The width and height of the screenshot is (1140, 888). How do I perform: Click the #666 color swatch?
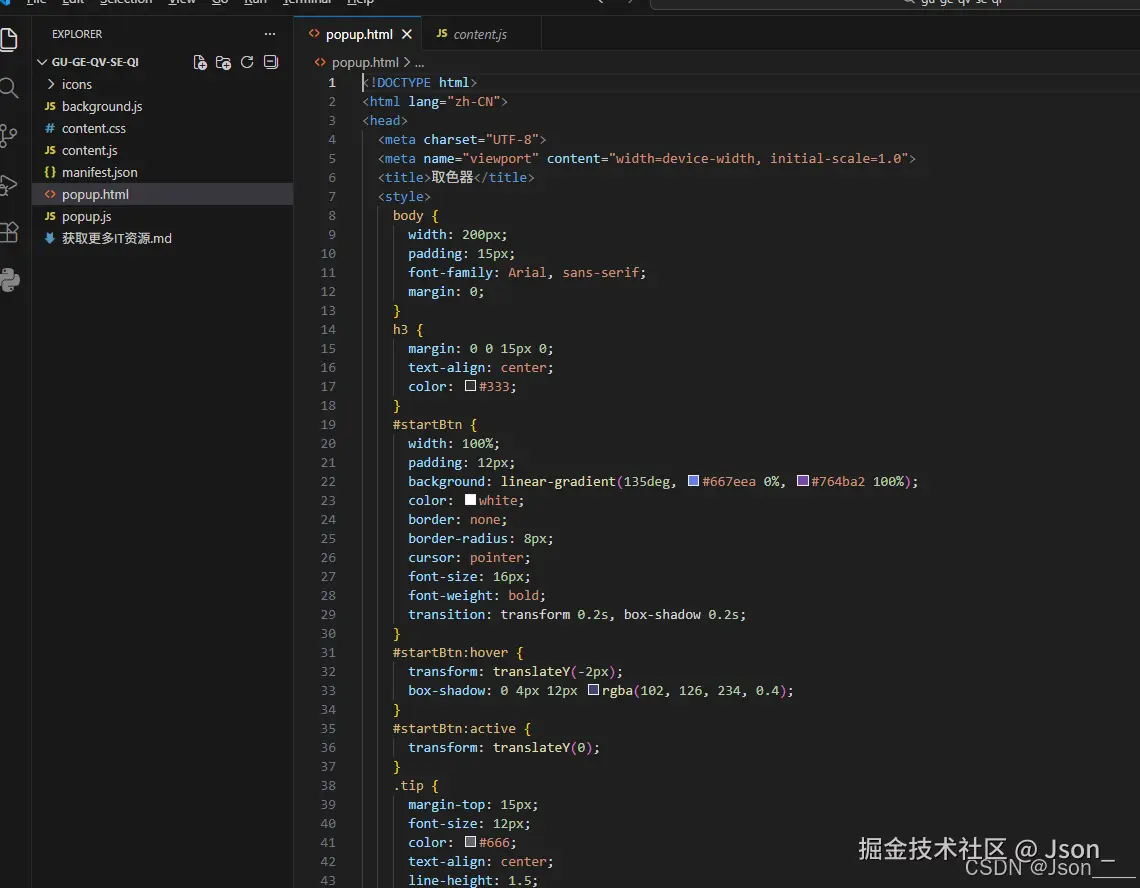[x=470, y=841]
